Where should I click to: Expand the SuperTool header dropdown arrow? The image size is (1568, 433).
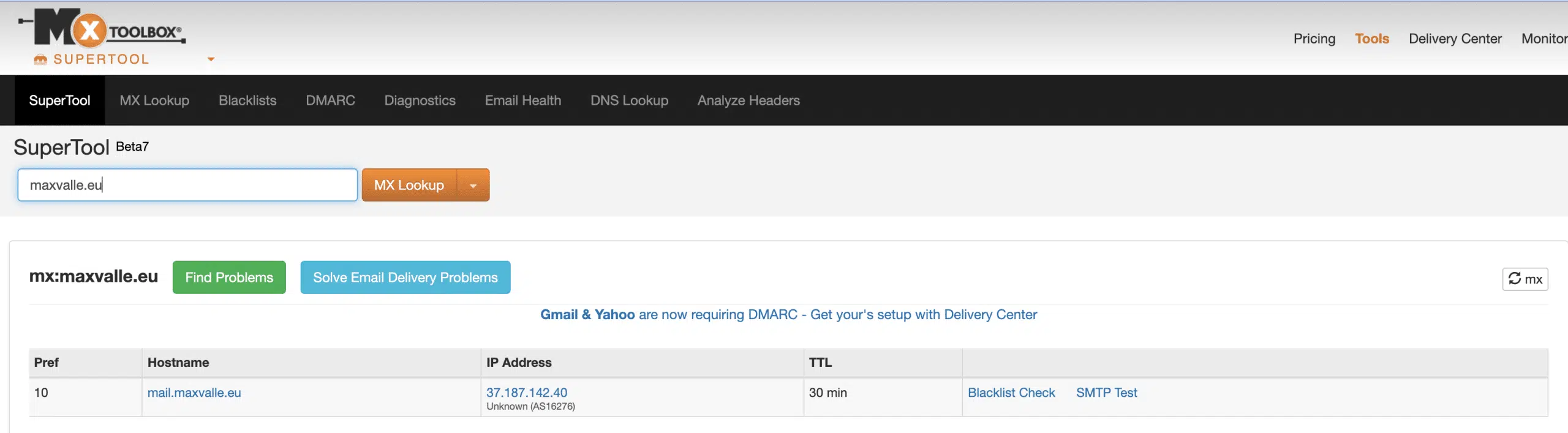[x=211, y=59]
